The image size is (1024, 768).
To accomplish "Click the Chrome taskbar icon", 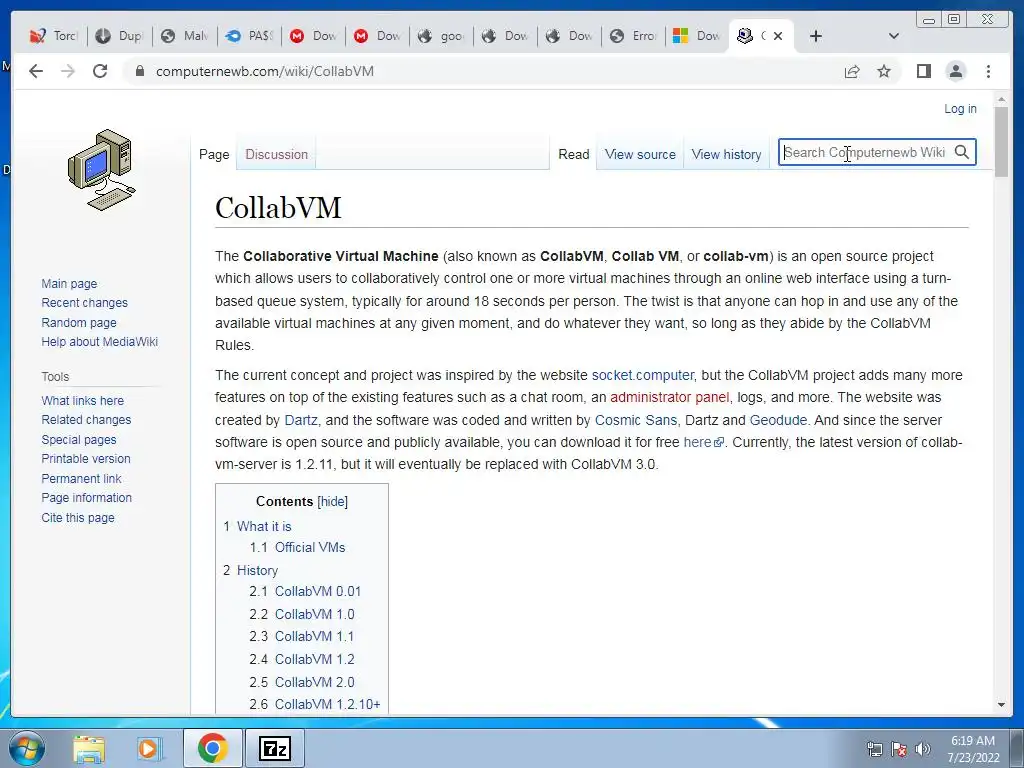I will coord(212,748).
